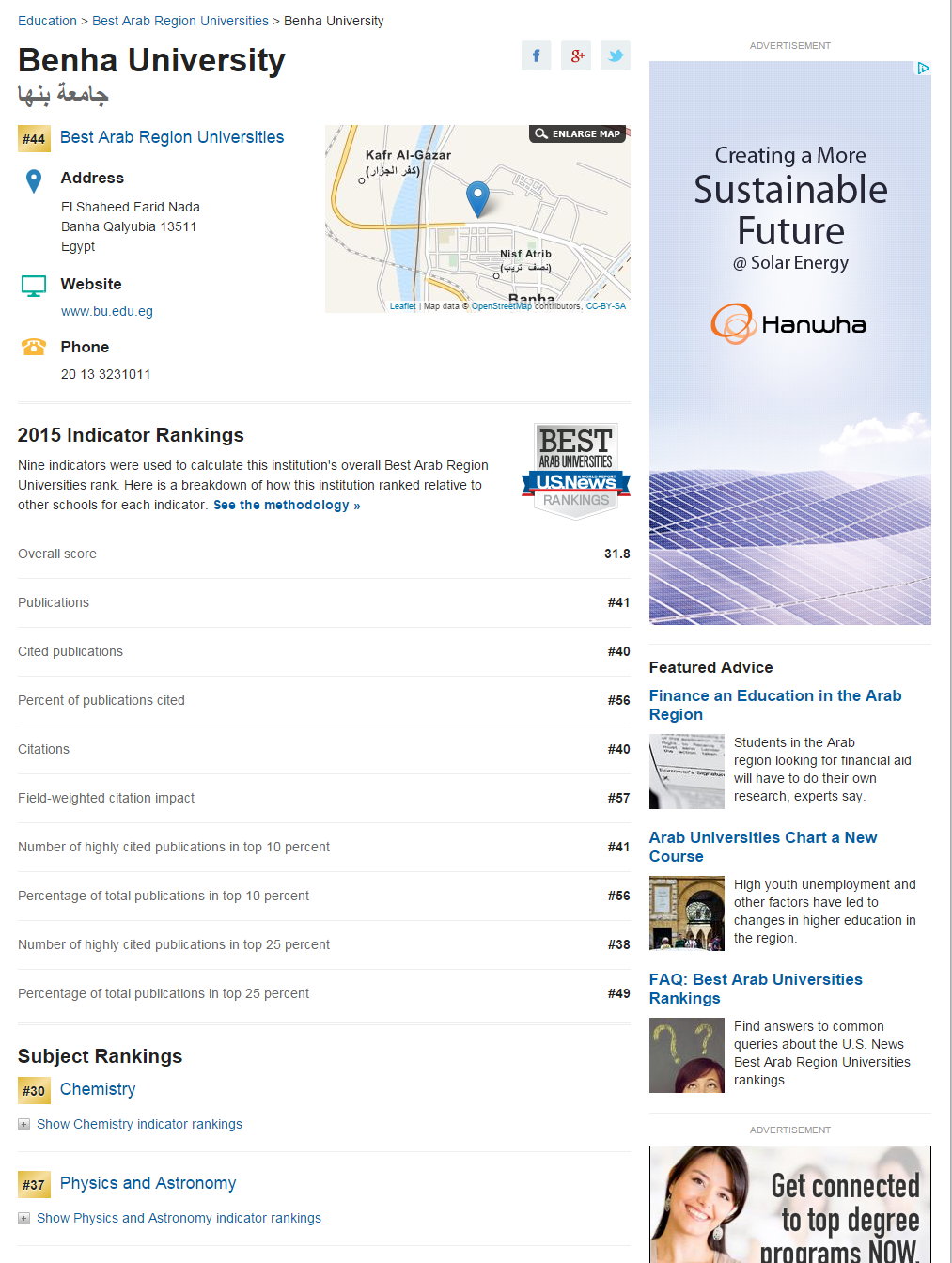Screen dimensions: 952x1263
Task: Click the Best Arab Universities rankings badge
Action: (575, 470)
